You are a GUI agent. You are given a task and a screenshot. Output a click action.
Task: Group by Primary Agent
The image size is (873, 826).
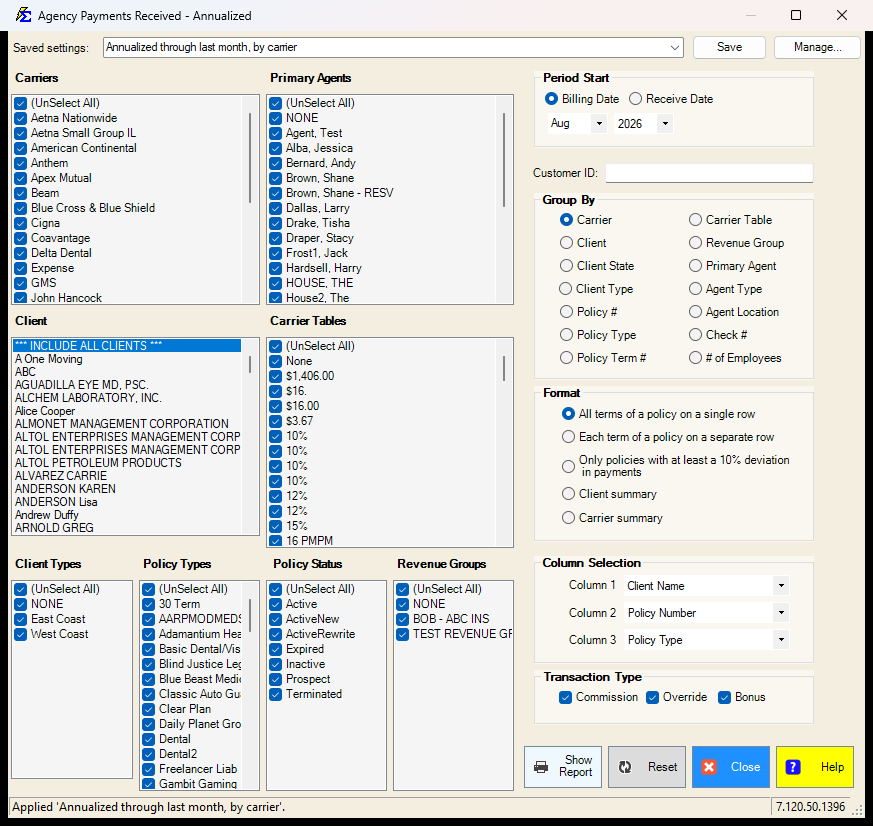click(695, 266)
